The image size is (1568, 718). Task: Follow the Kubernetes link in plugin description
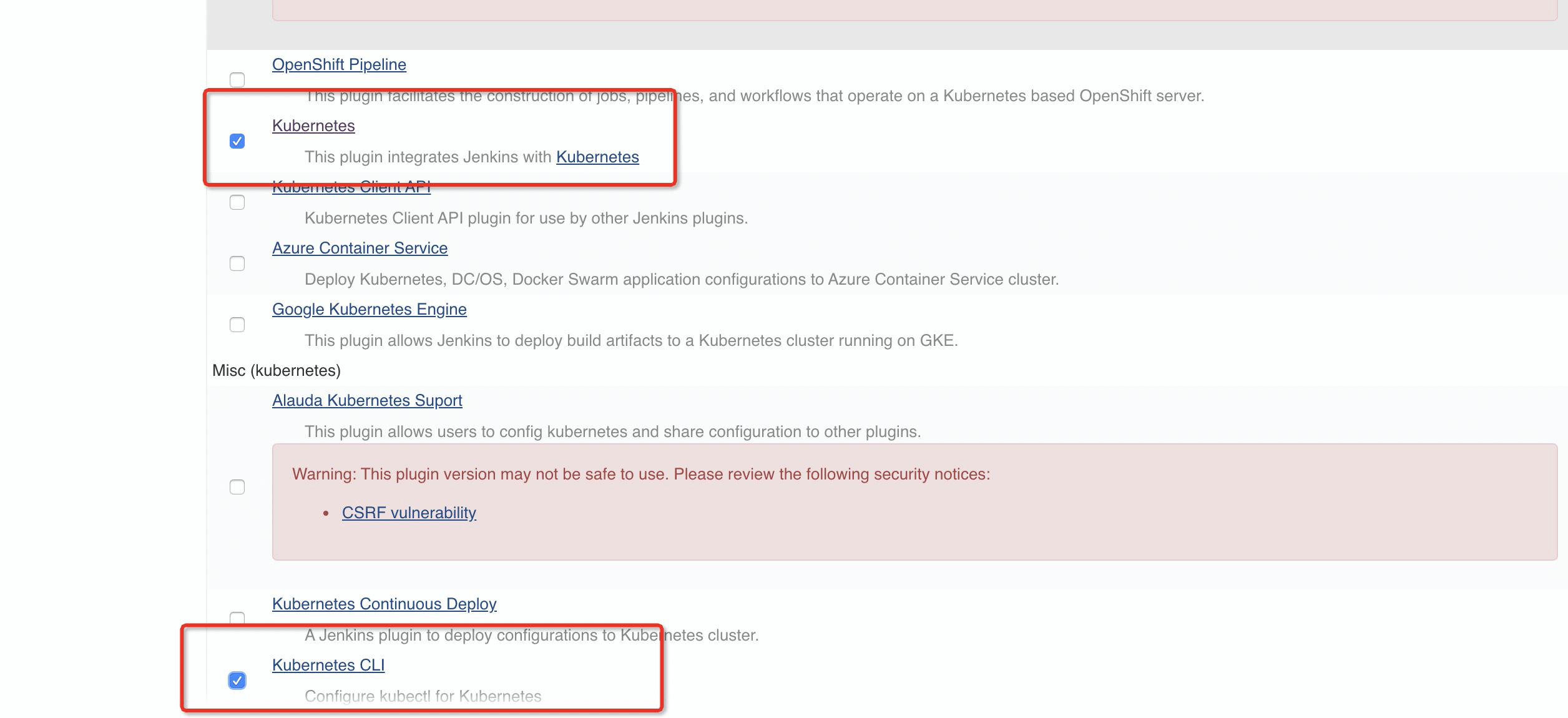(597, 157)
